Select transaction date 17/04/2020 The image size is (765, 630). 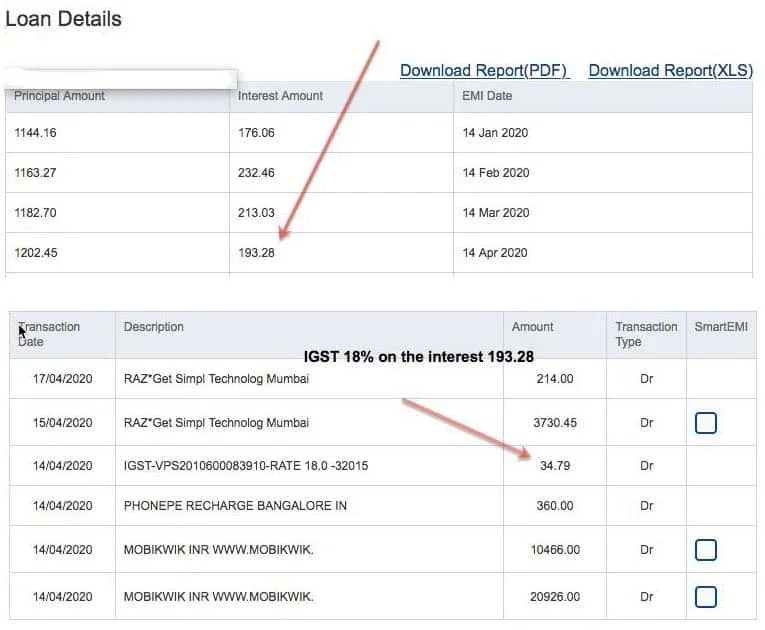pos(62,379)
